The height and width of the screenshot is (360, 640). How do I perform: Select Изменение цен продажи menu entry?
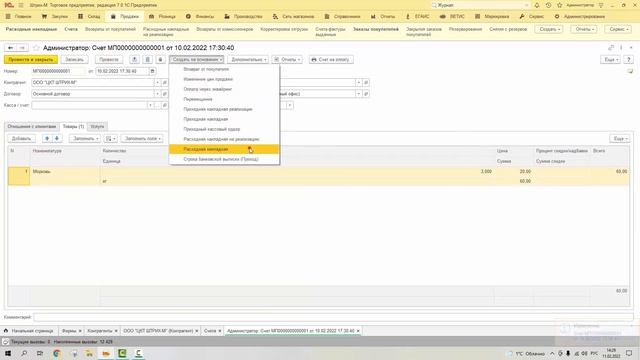(x=208, y=79)
